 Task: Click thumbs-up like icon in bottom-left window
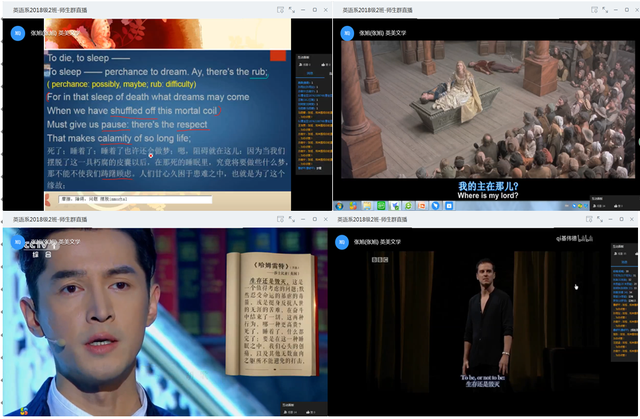[x=307, y=412]
